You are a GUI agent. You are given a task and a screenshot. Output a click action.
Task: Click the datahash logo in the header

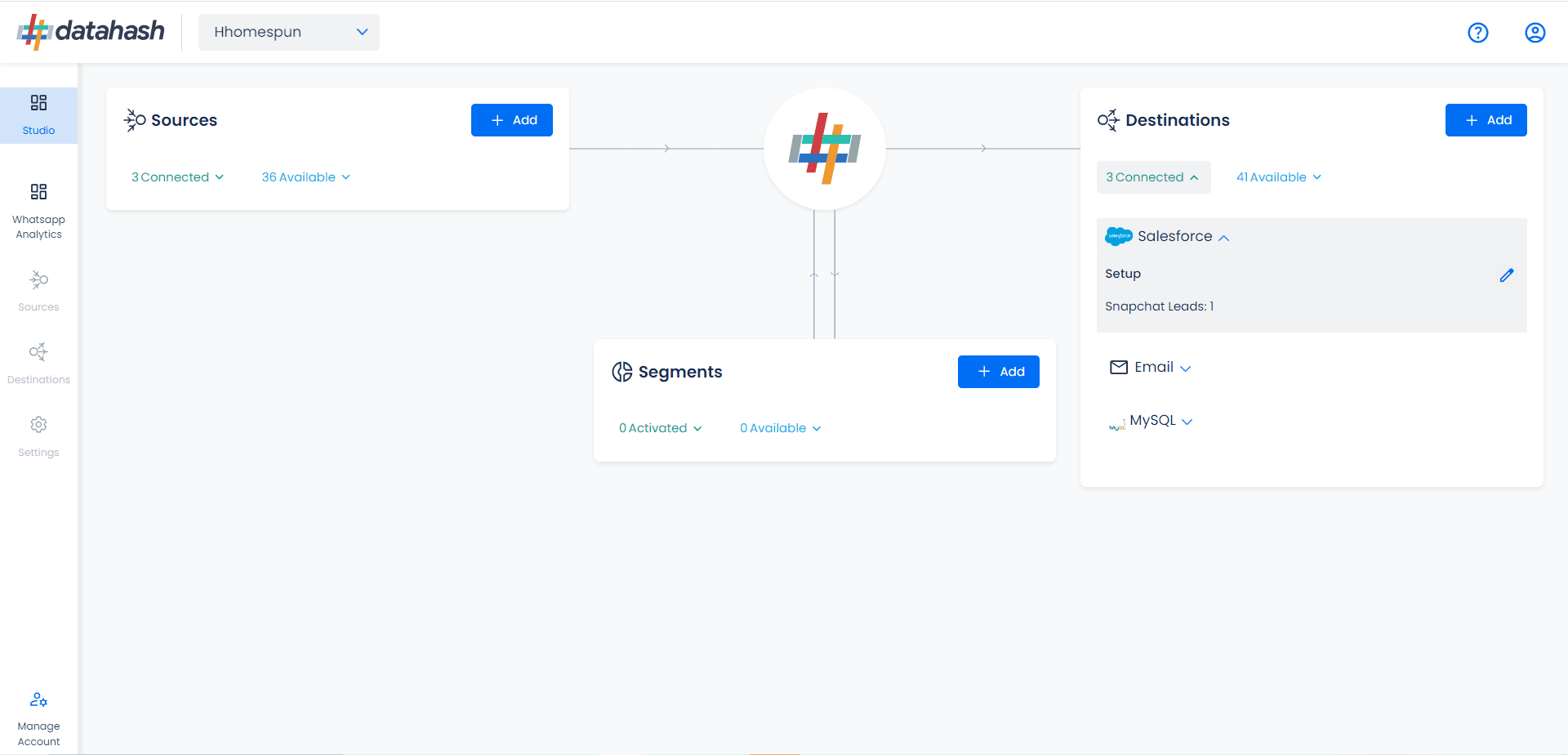click(x=91, y=32)
